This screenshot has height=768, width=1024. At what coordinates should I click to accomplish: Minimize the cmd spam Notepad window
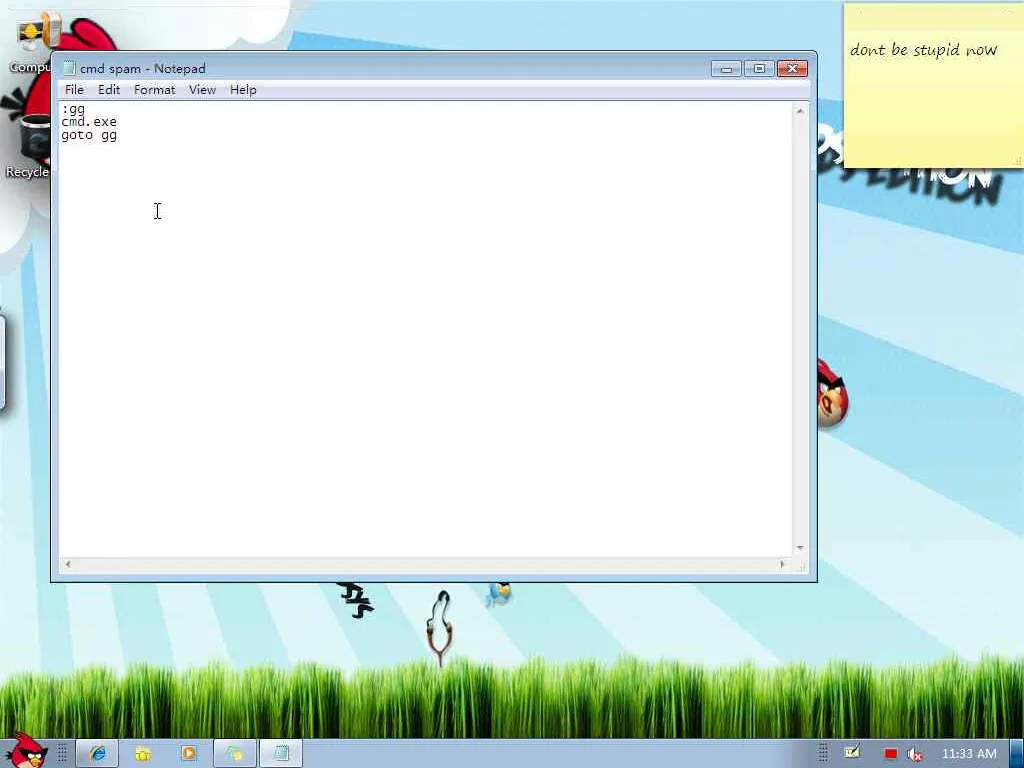pyautogui.click(x=726, y=69)
